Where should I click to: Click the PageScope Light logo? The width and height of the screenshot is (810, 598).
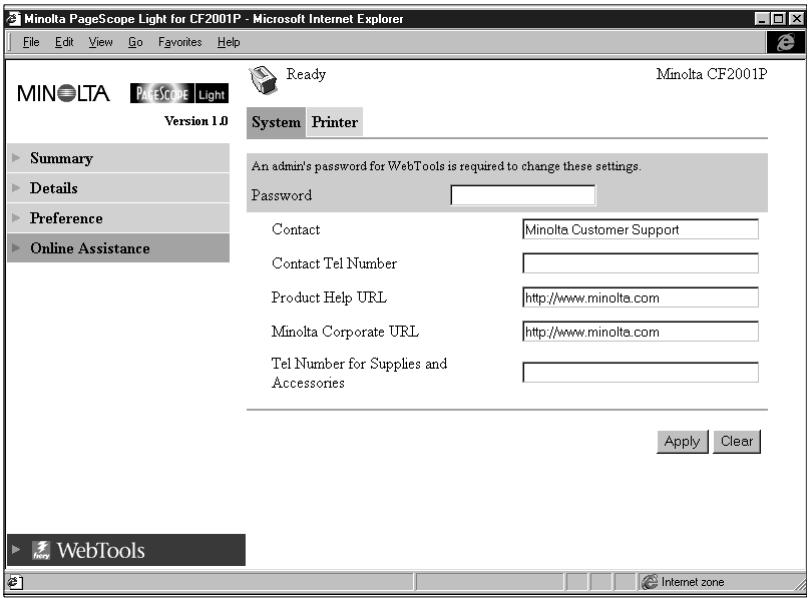click(179, 93)
